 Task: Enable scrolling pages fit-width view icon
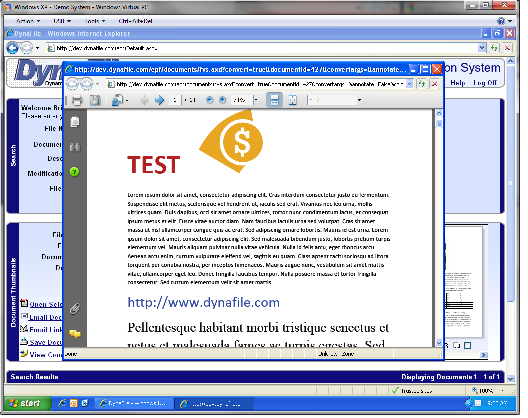coord(274,100)
